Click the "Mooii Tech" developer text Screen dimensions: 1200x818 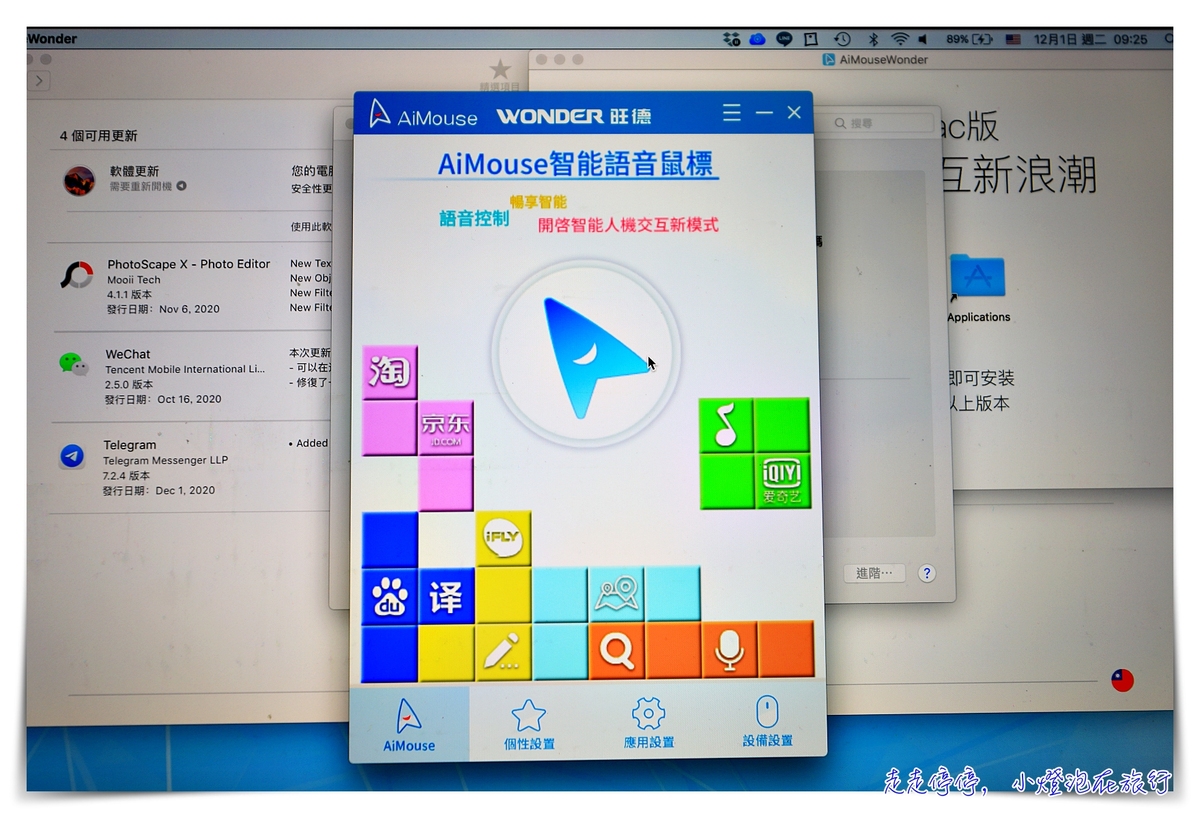click(x=134, y=280)
